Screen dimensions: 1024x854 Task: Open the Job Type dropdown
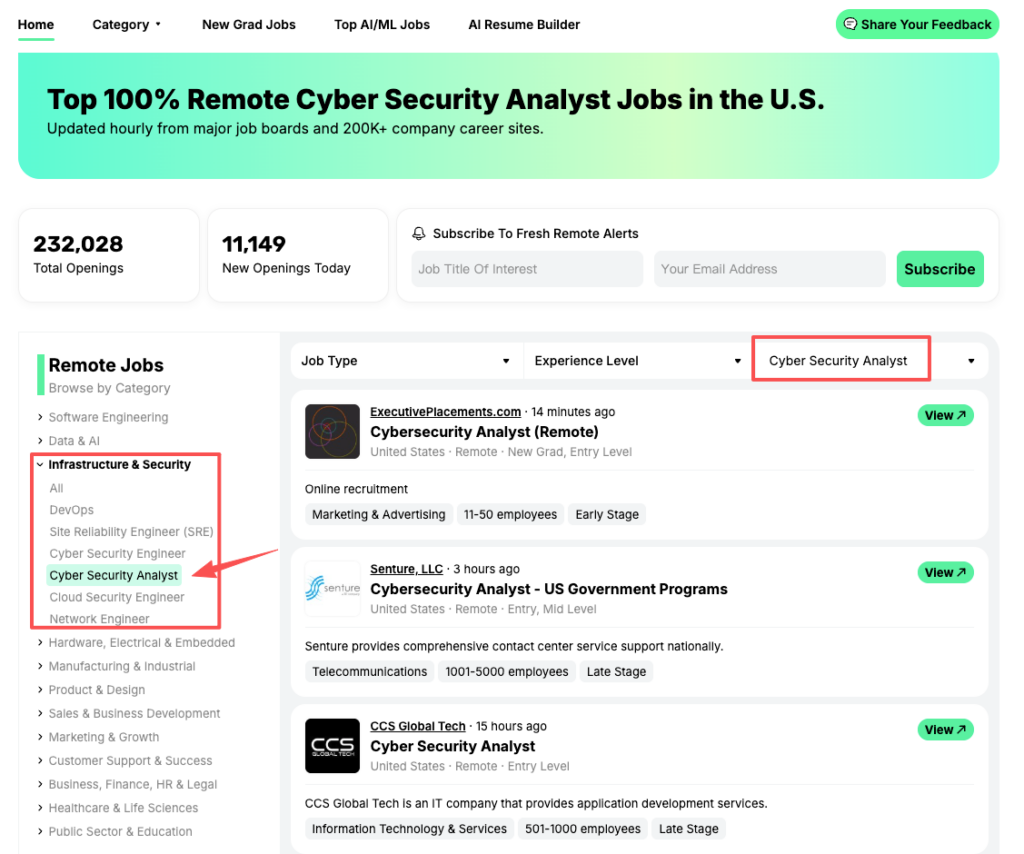point(406,360)
